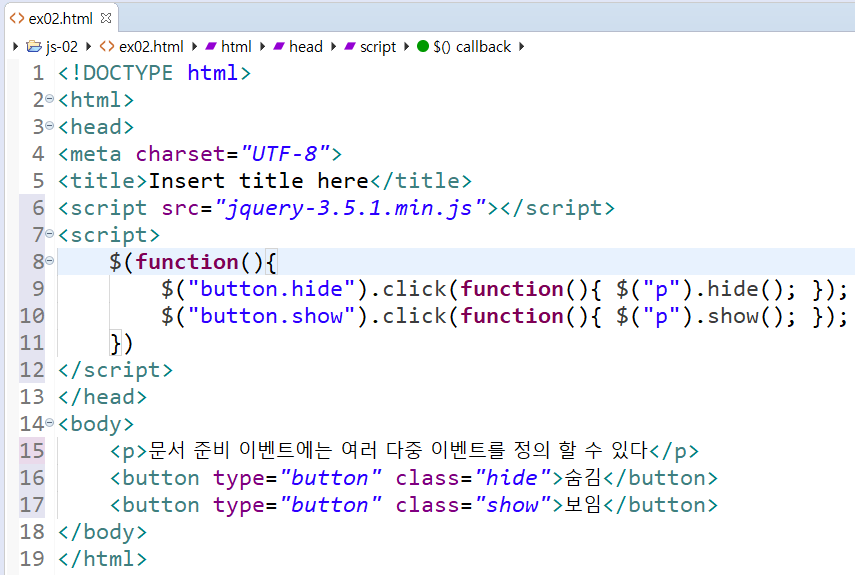Expand the arrow after js-02 breadcrumb

point(88,47)
